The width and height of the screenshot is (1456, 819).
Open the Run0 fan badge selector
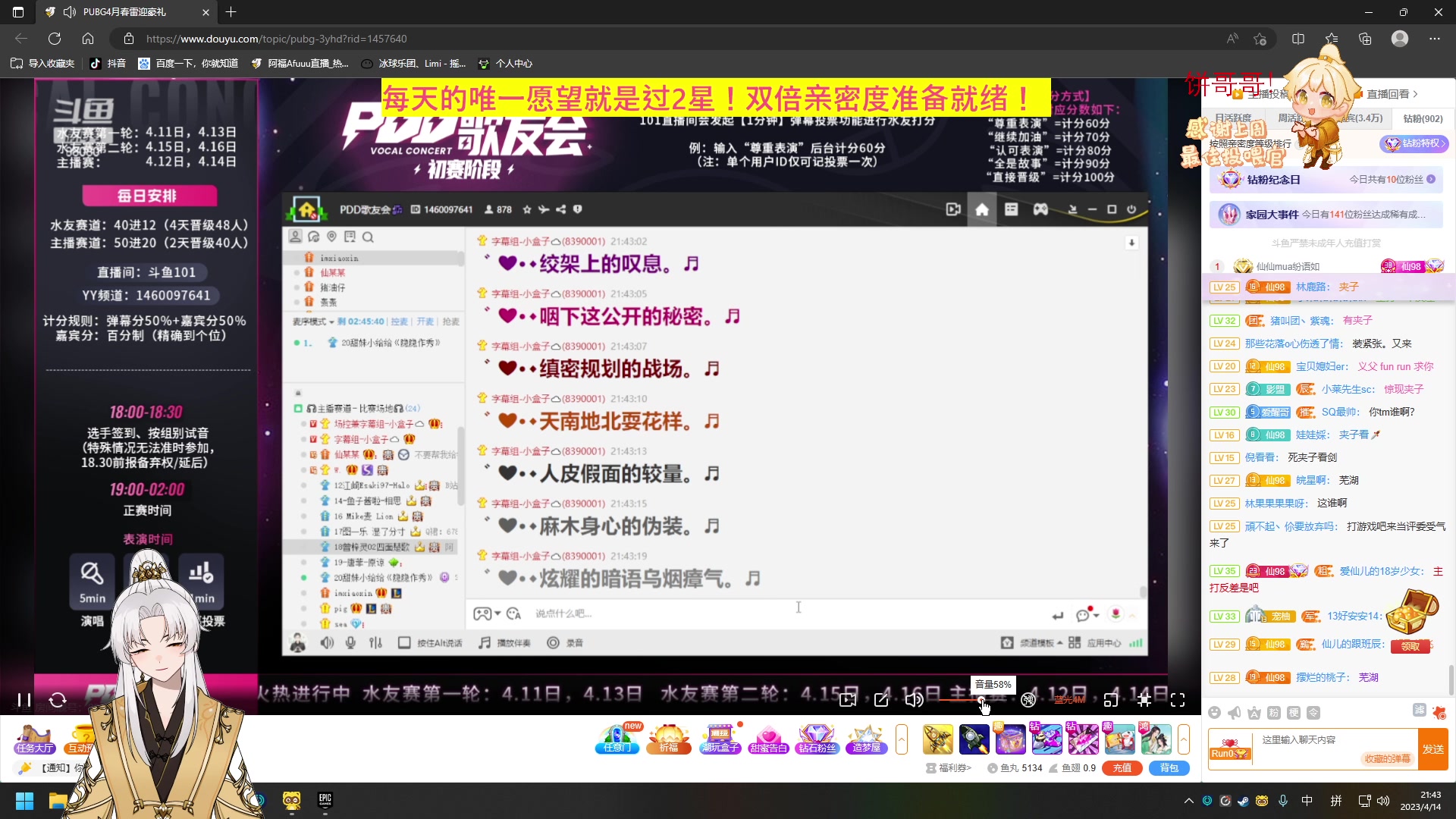[1230, 749]
